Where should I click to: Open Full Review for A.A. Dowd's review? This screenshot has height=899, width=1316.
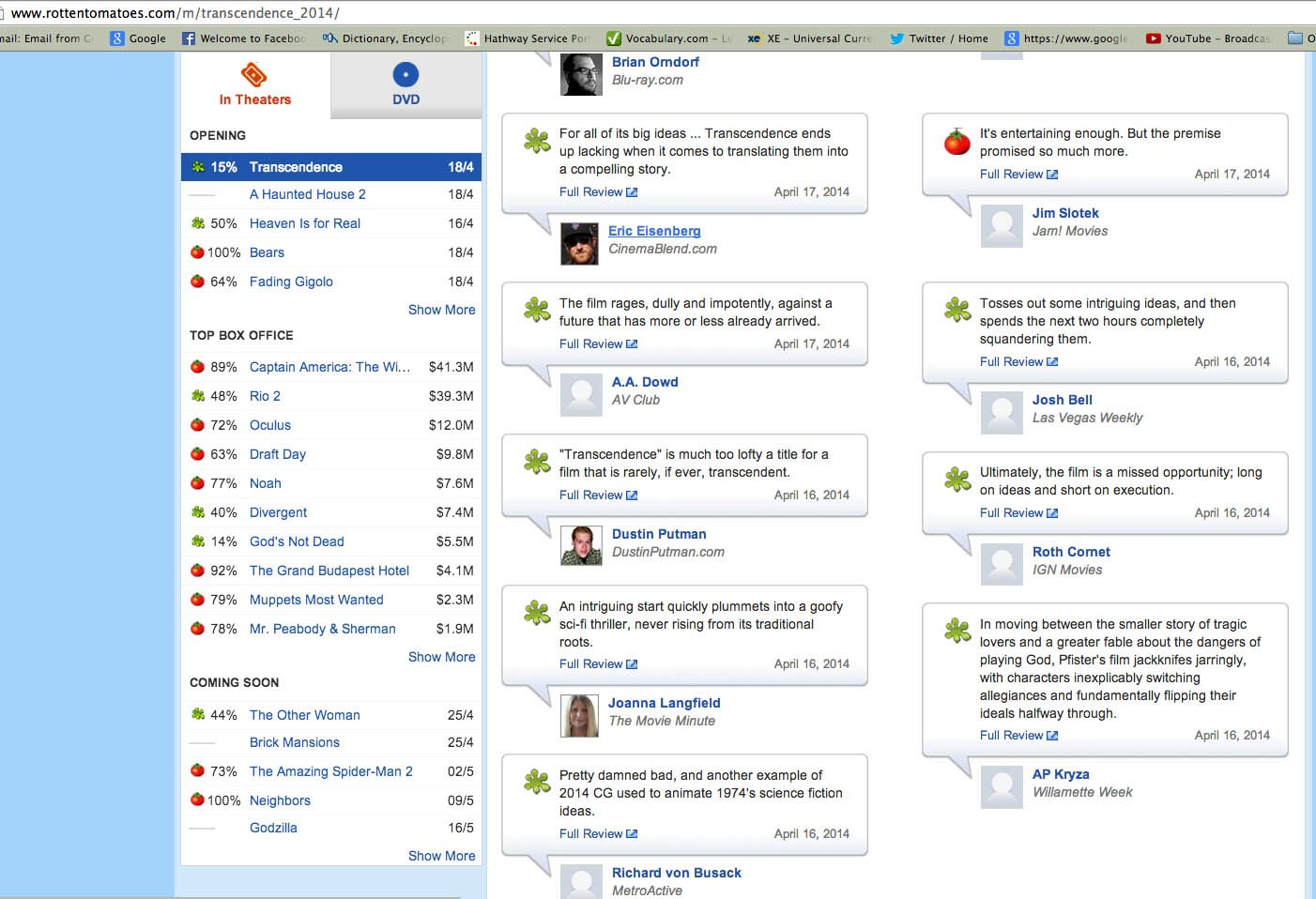598,344
